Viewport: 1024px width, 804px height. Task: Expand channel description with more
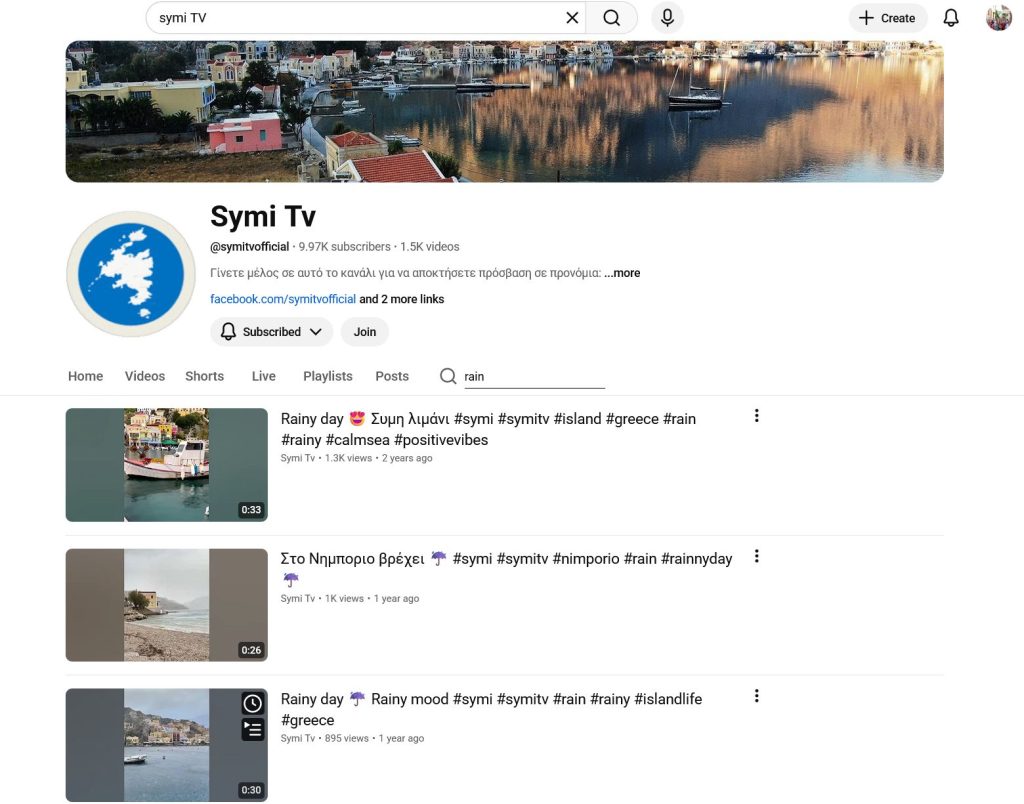point(622,273)
